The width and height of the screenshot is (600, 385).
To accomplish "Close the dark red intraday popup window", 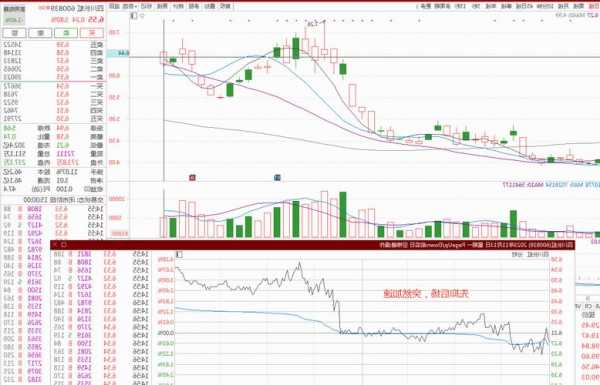I will 55,244.
